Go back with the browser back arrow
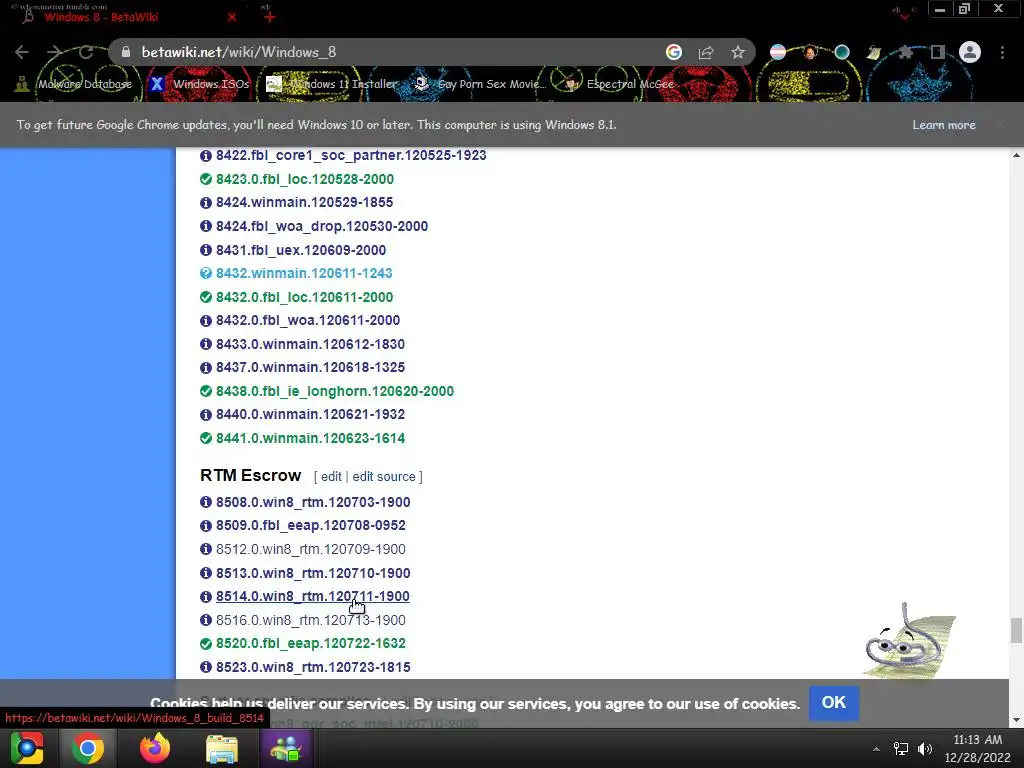 coord(22,52)
